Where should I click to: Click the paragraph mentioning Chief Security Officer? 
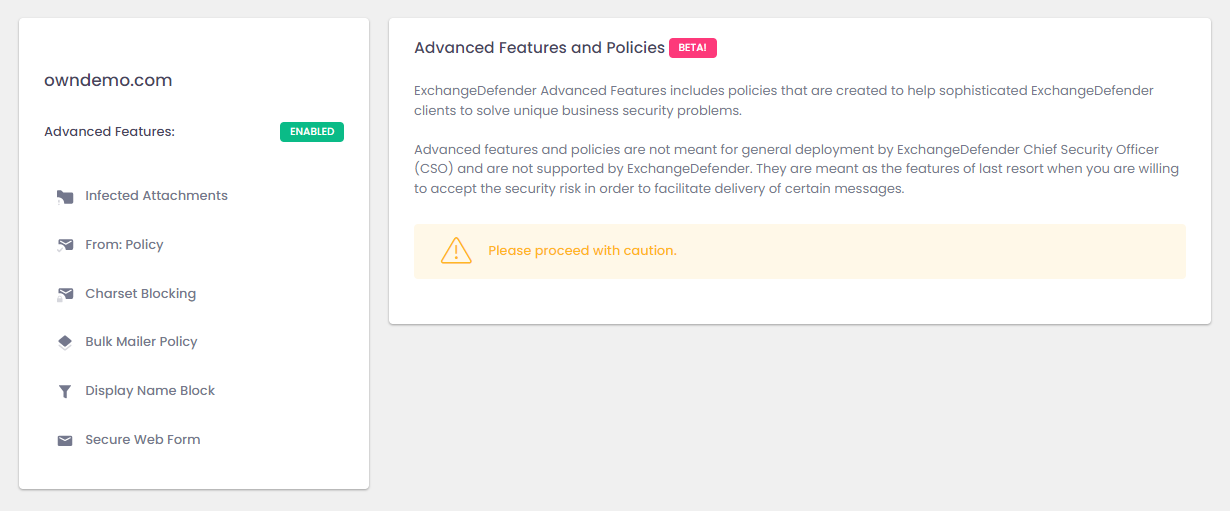click(796, 169)
